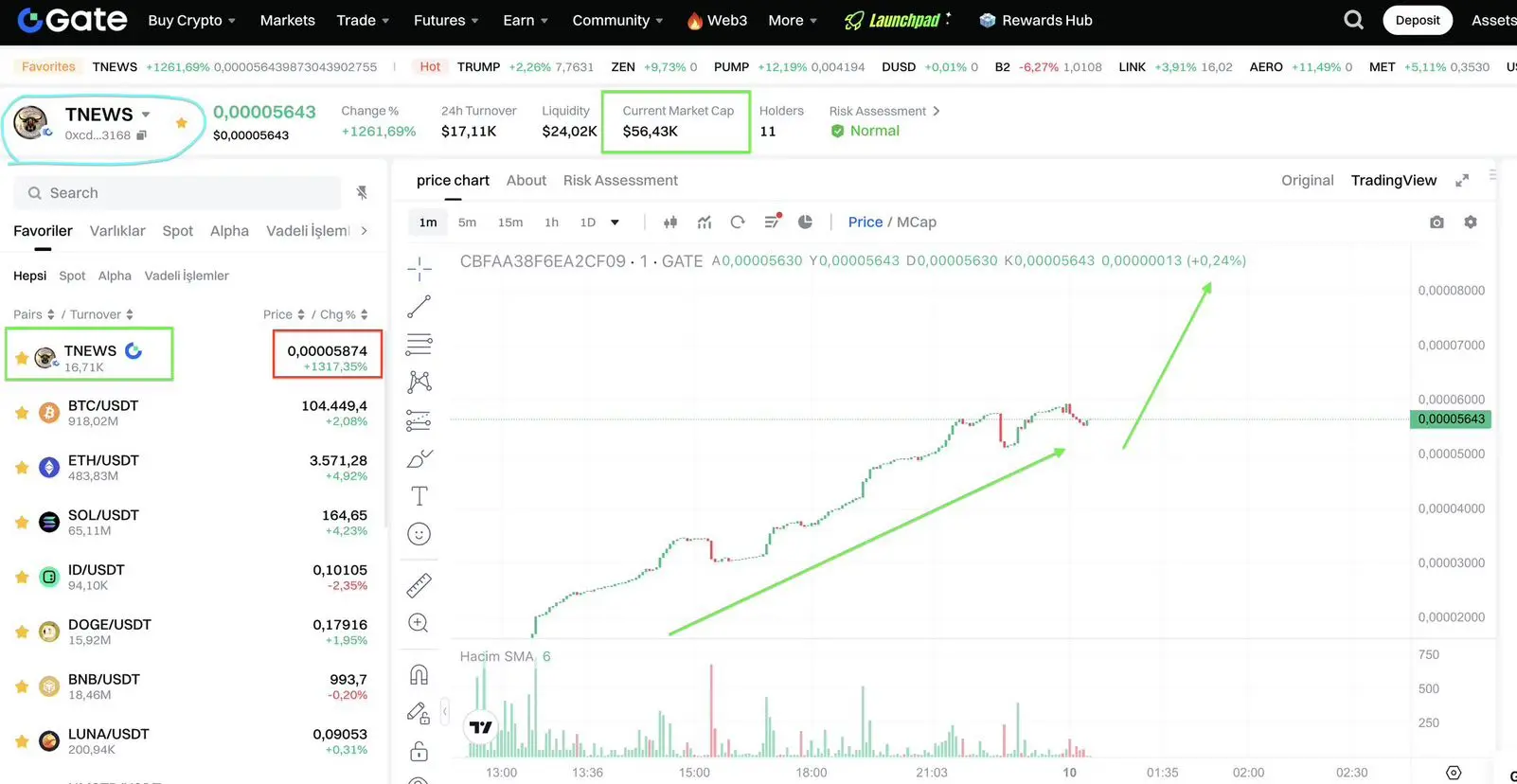Image resolution: width=1517 pixels, height=784 pixels.
Task: Open the Rewards Hub link
Action: [x=1036, y=20]
